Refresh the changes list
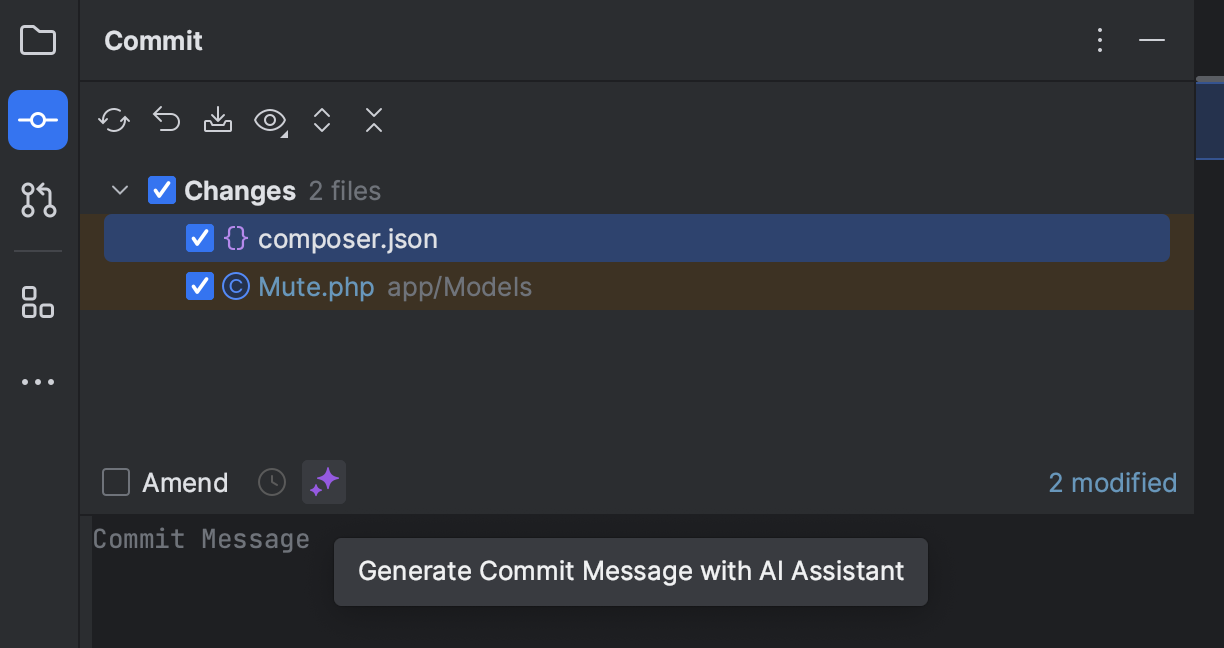The width and height of the screenshot is (1224, 648). click(x=114, y=121)
